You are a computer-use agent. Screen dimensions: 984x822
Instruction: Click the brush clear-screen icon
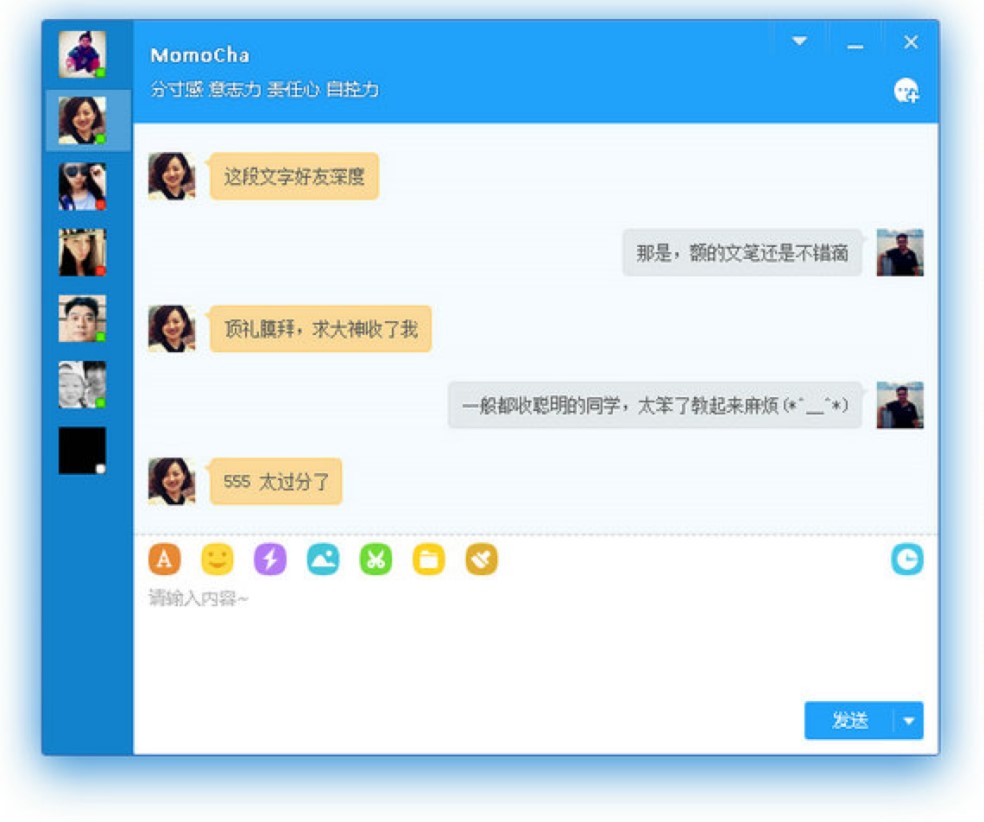481,558
